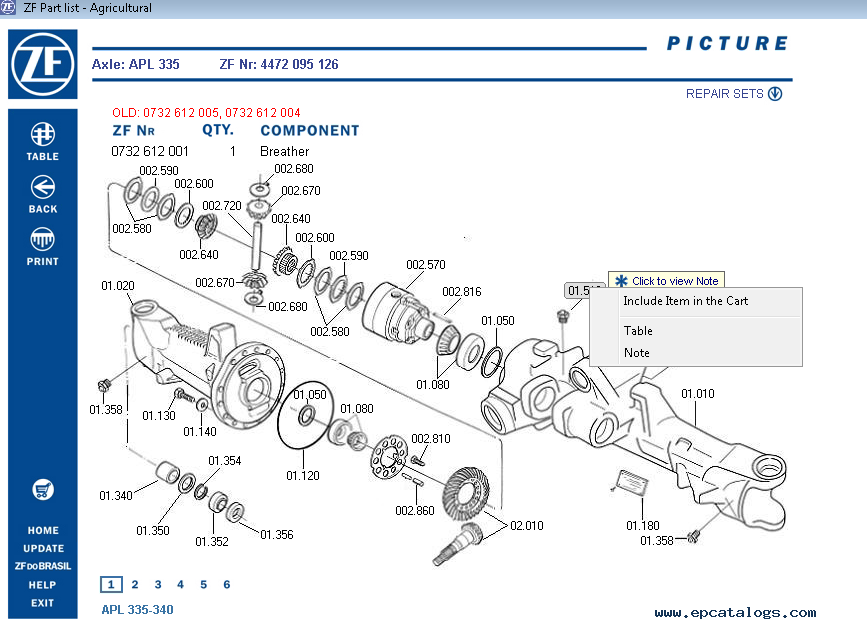Click the EXIT button in the sidebar

42,603
